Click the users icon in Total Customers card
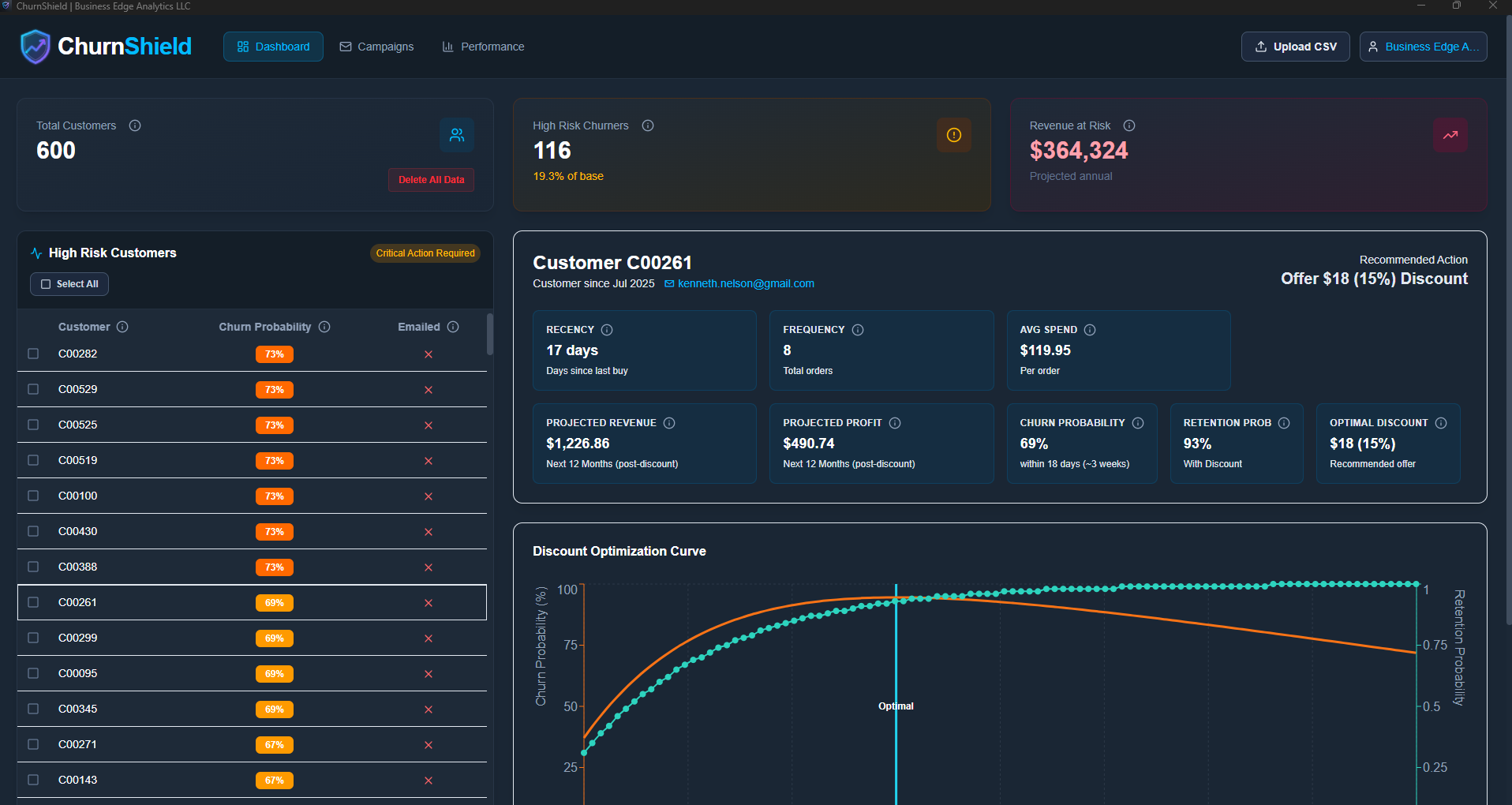Screen dimensions: 1512x805 click(457, 135)
